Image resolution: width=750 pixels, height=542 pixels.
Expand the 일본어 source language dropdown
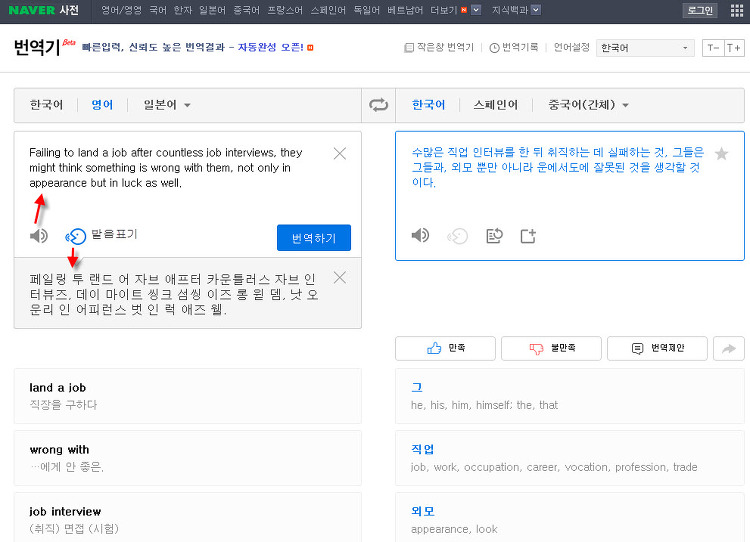167,105
